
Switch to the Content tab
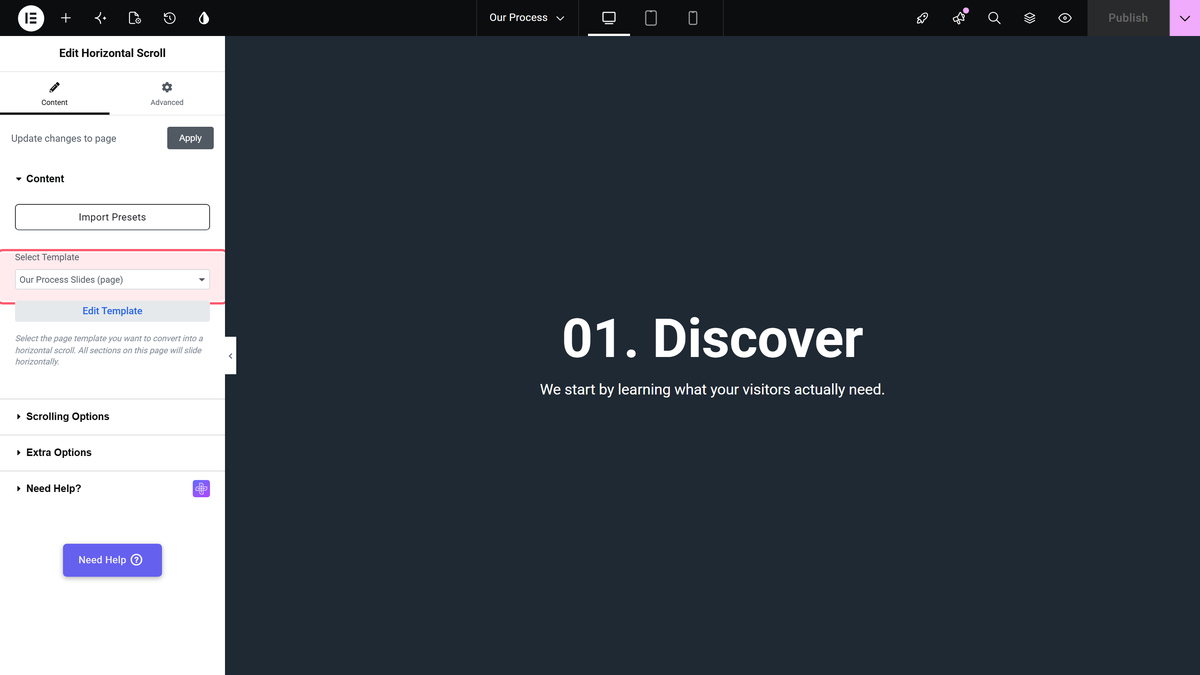tap(55, 94)
